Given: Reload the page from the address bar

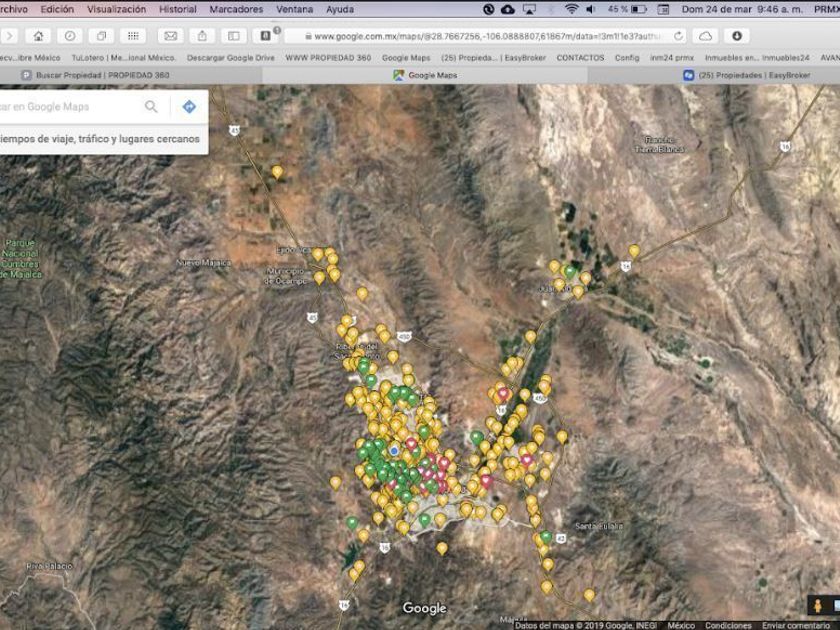Looking at the screenshot, I should (678, 36).
